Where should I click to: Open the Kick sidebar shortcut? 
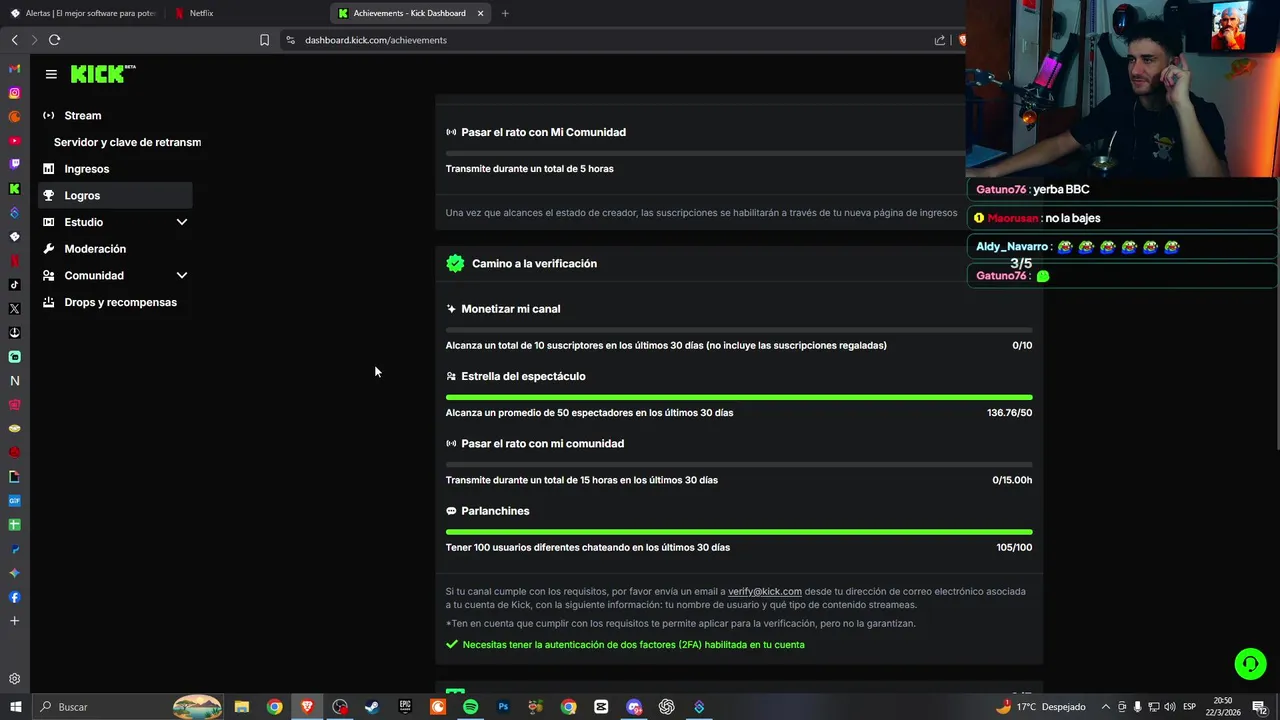pyautogui.click(x=14, y=189)
